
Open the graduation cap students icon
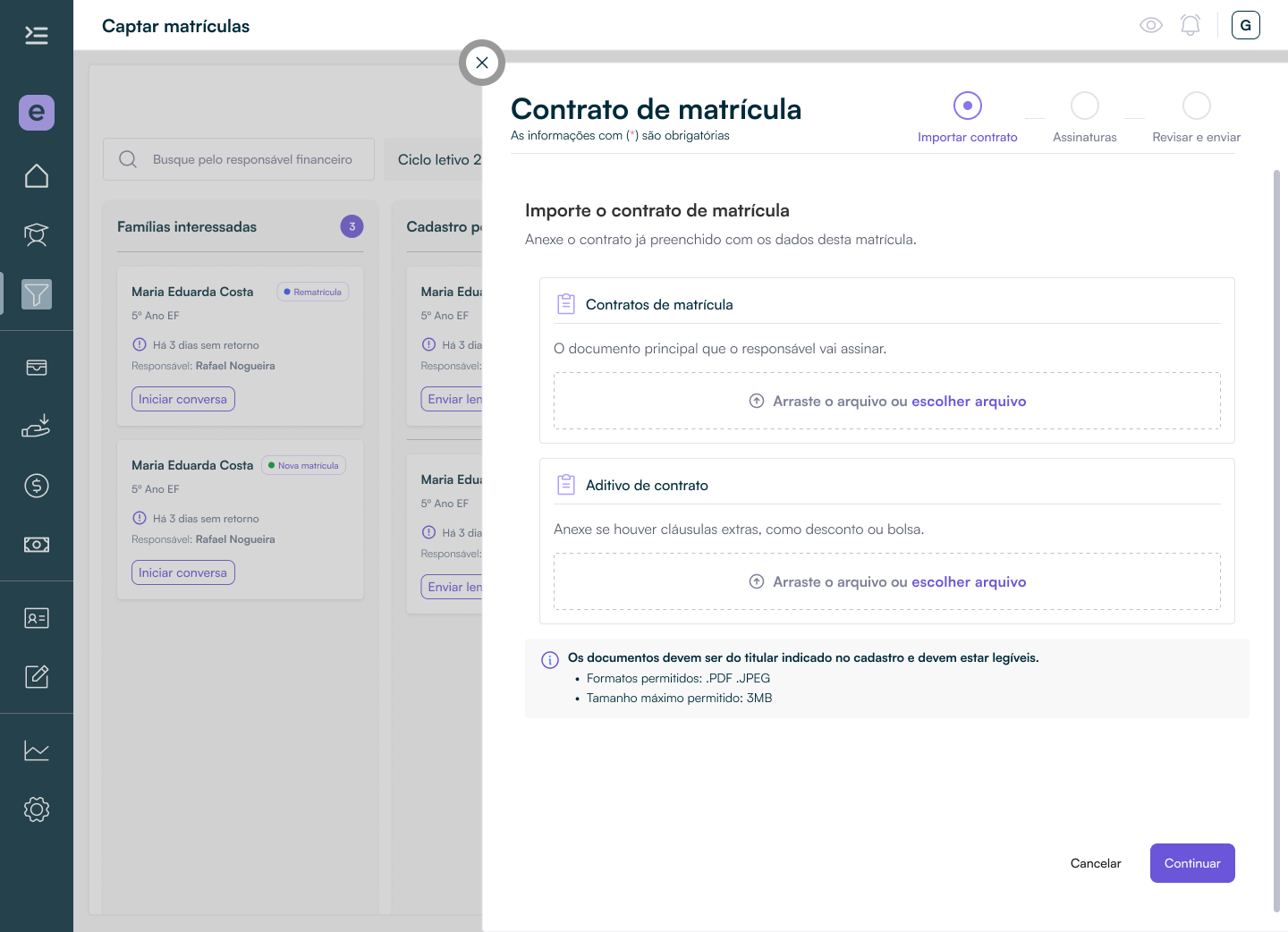(x=37, y=235)
